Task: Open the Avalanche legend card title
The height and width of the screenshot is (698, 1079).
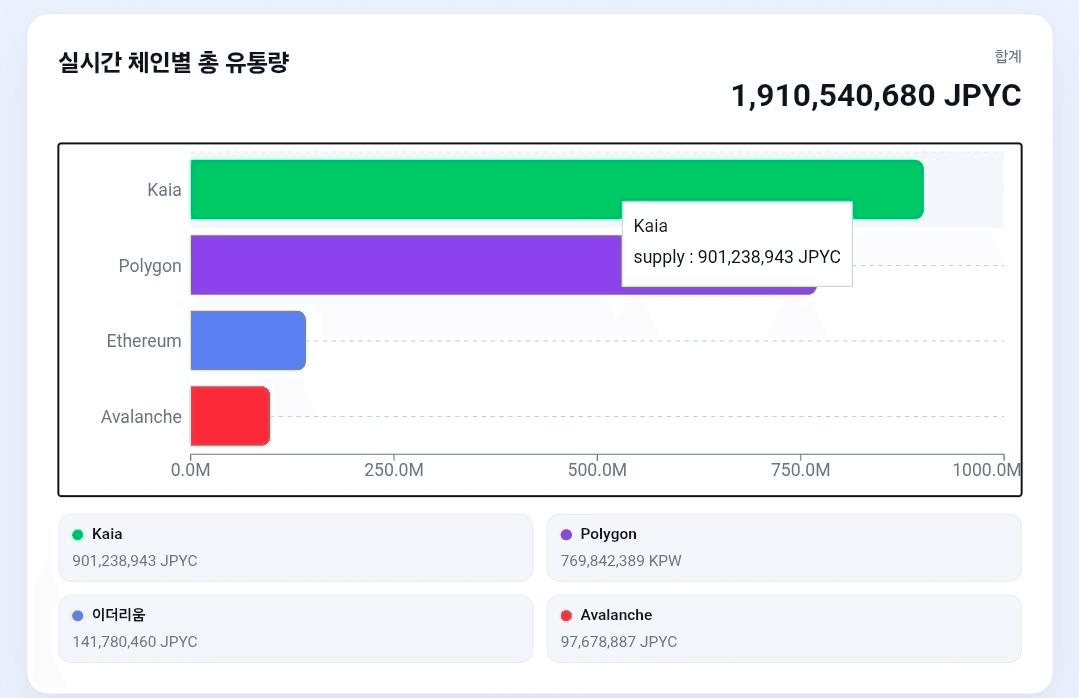Action: [616, 615]
